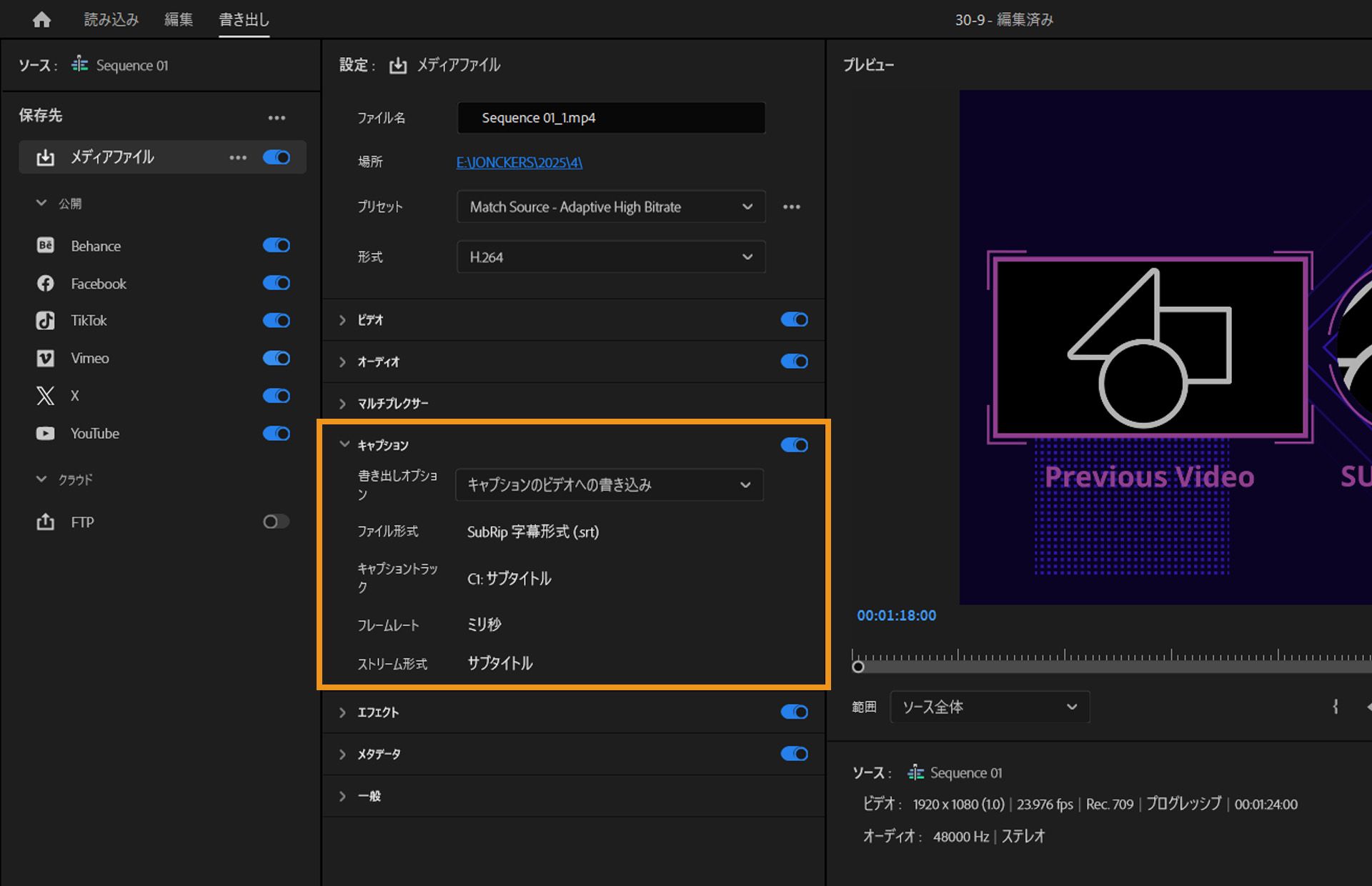This screenshot has width=1372, height=886.
Task: Enable the FTP destination toggle
Action: [275, 522]
